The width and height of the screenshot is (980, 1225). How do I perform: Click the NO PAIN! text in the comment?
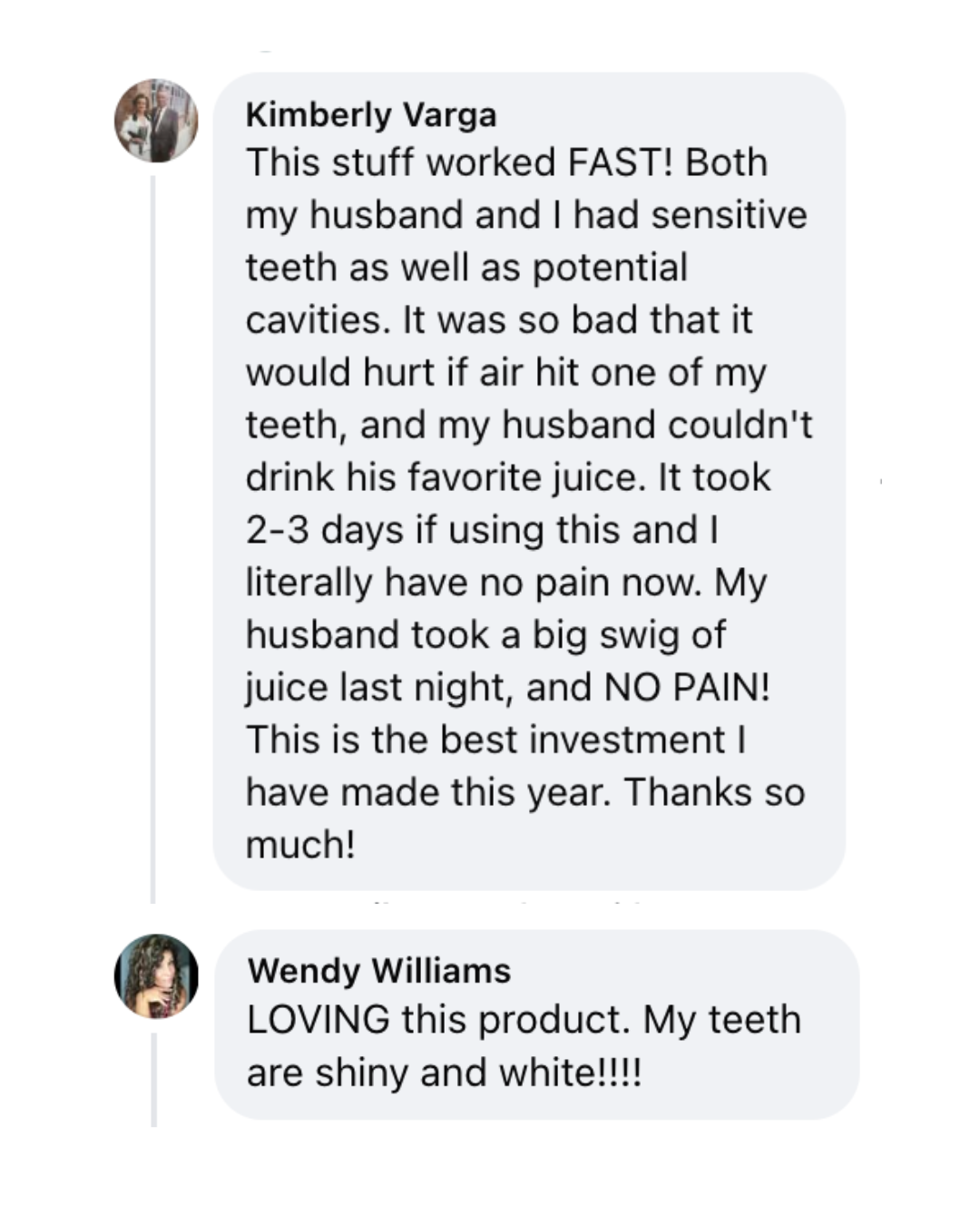687,687
